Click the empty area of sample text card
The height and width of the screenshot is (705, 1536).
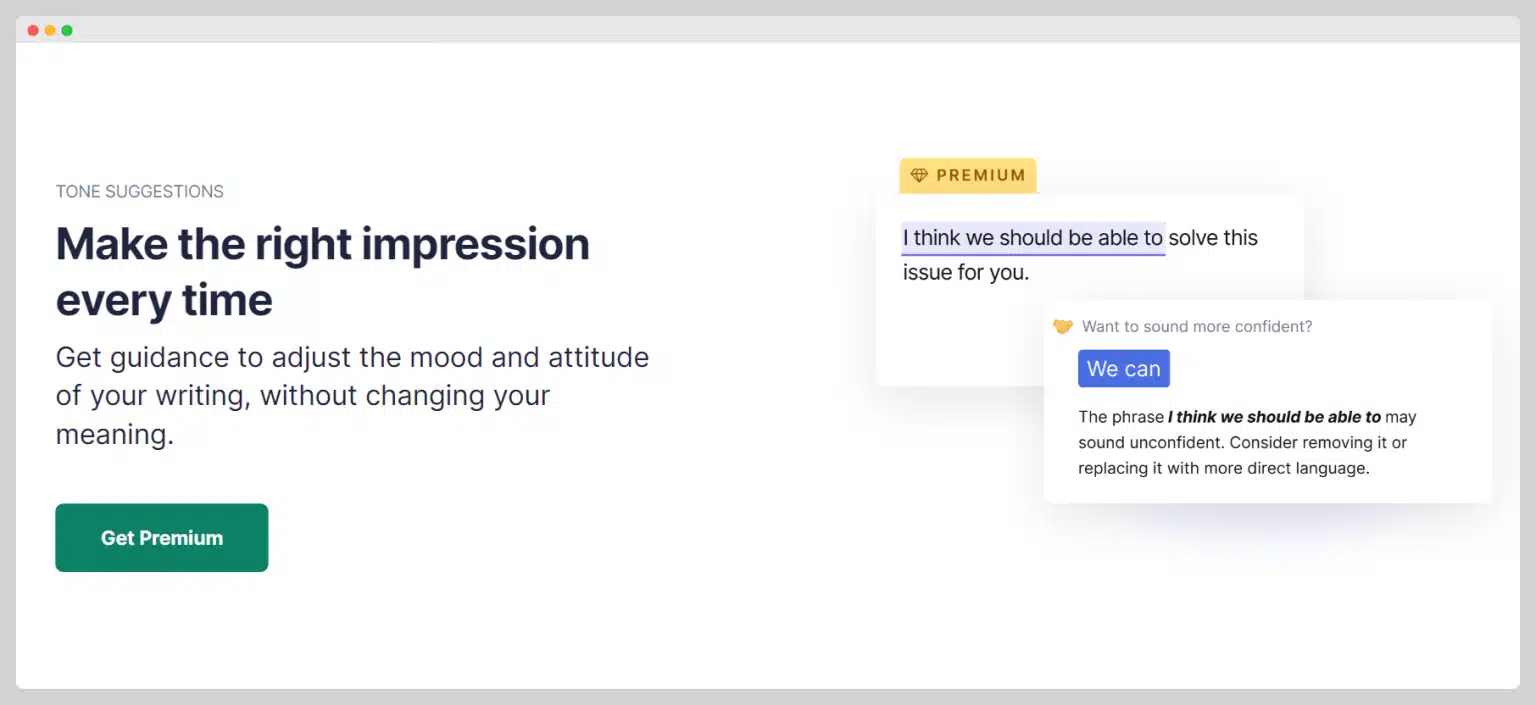click(x=960, y=340)
